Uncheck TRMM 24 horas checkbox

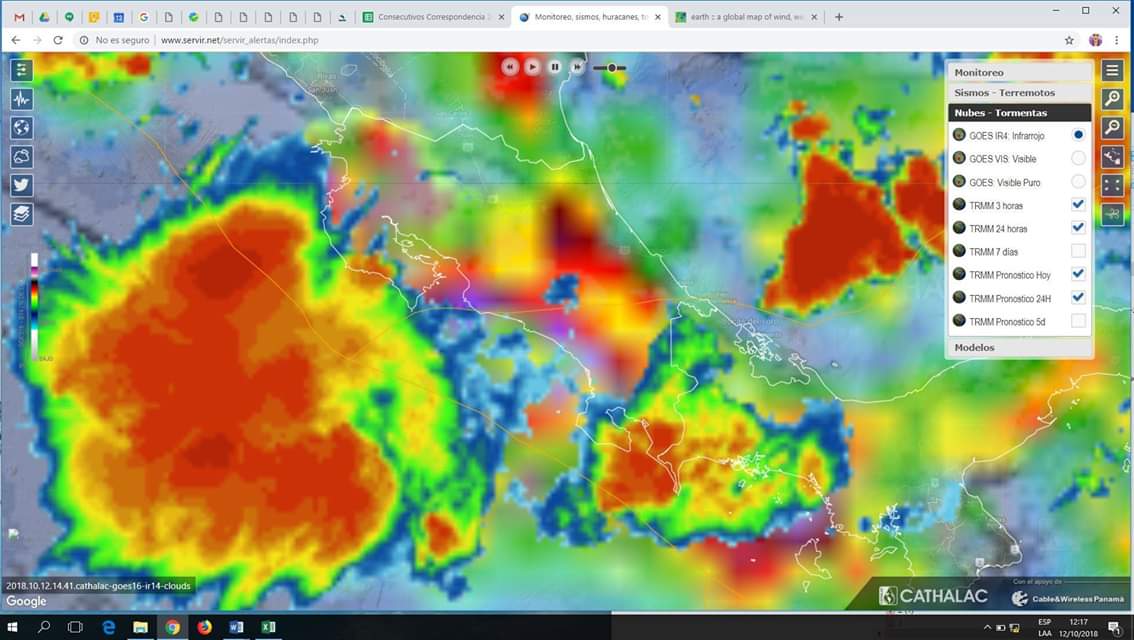pos(1078,228)
